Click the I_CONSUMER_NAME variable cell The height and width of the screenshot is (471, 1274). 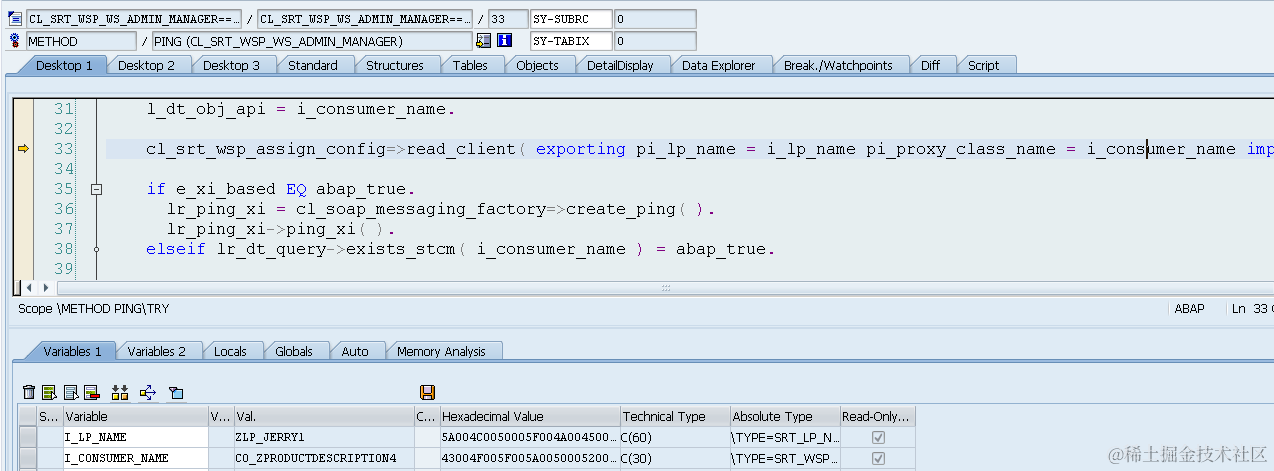135,458
